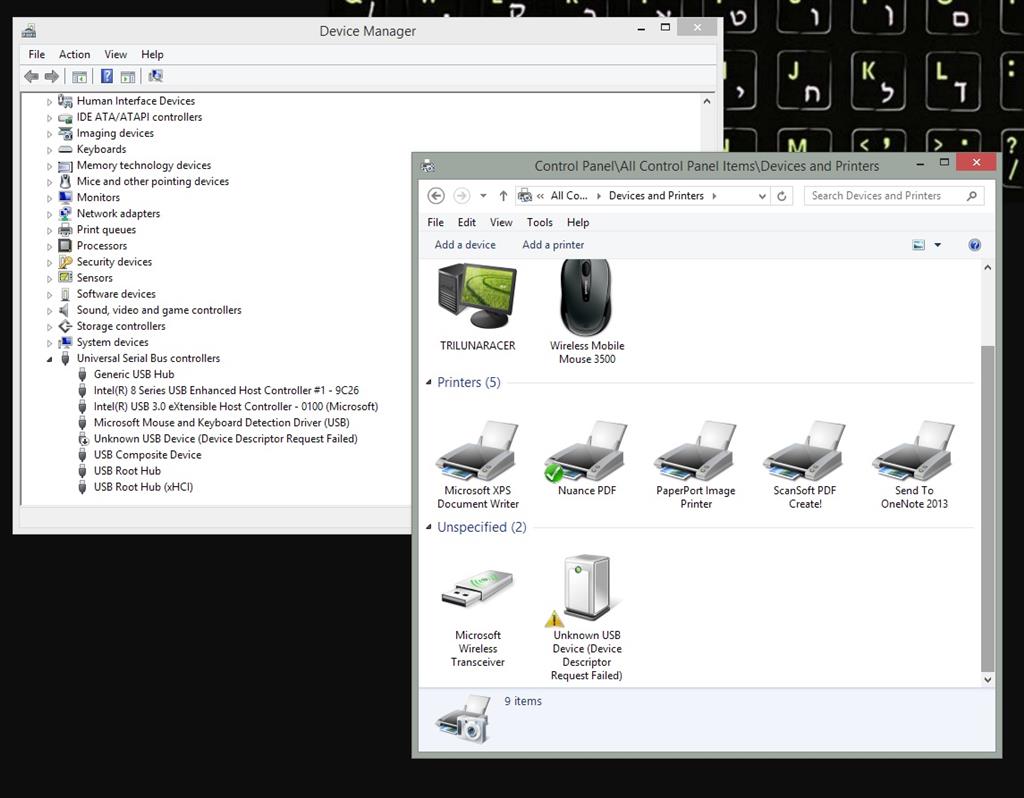Click the Devices and Printers breadcrumb

(656, 196)
